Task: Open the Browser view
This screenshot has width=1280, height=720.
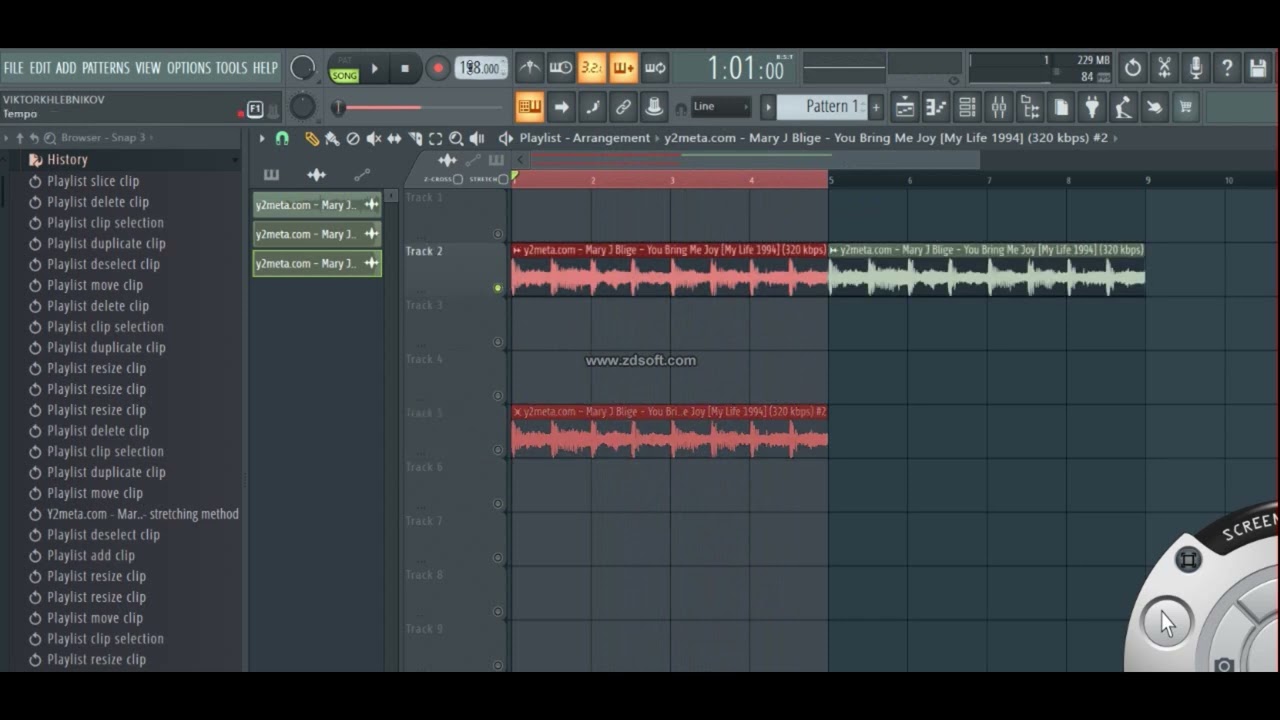Action: 1029,106
